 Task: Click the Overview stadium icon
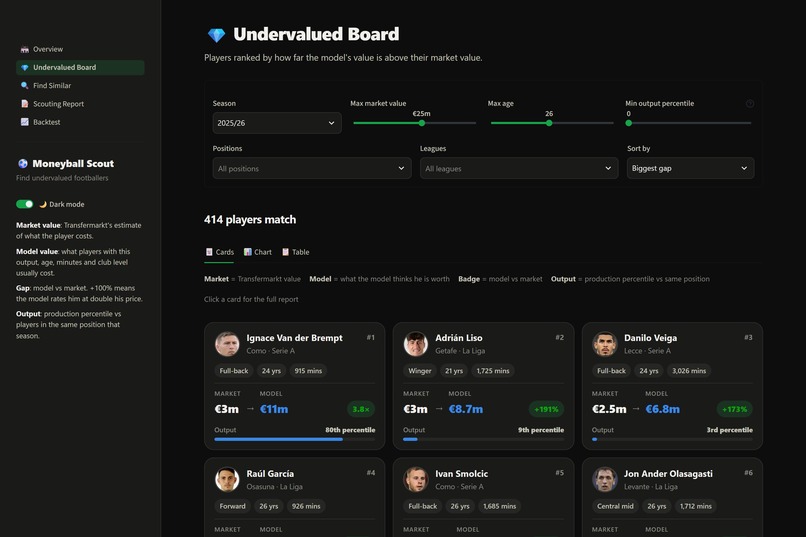point(25,49)
